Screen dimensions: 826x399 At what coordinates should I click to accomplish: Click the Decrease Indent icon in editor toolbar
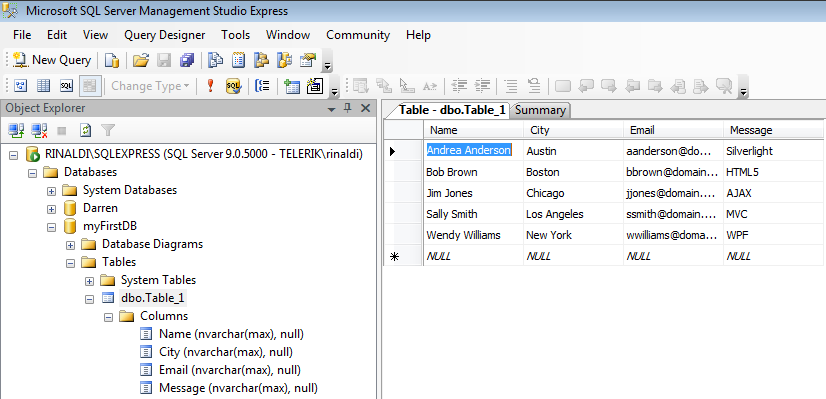(460, 86)
